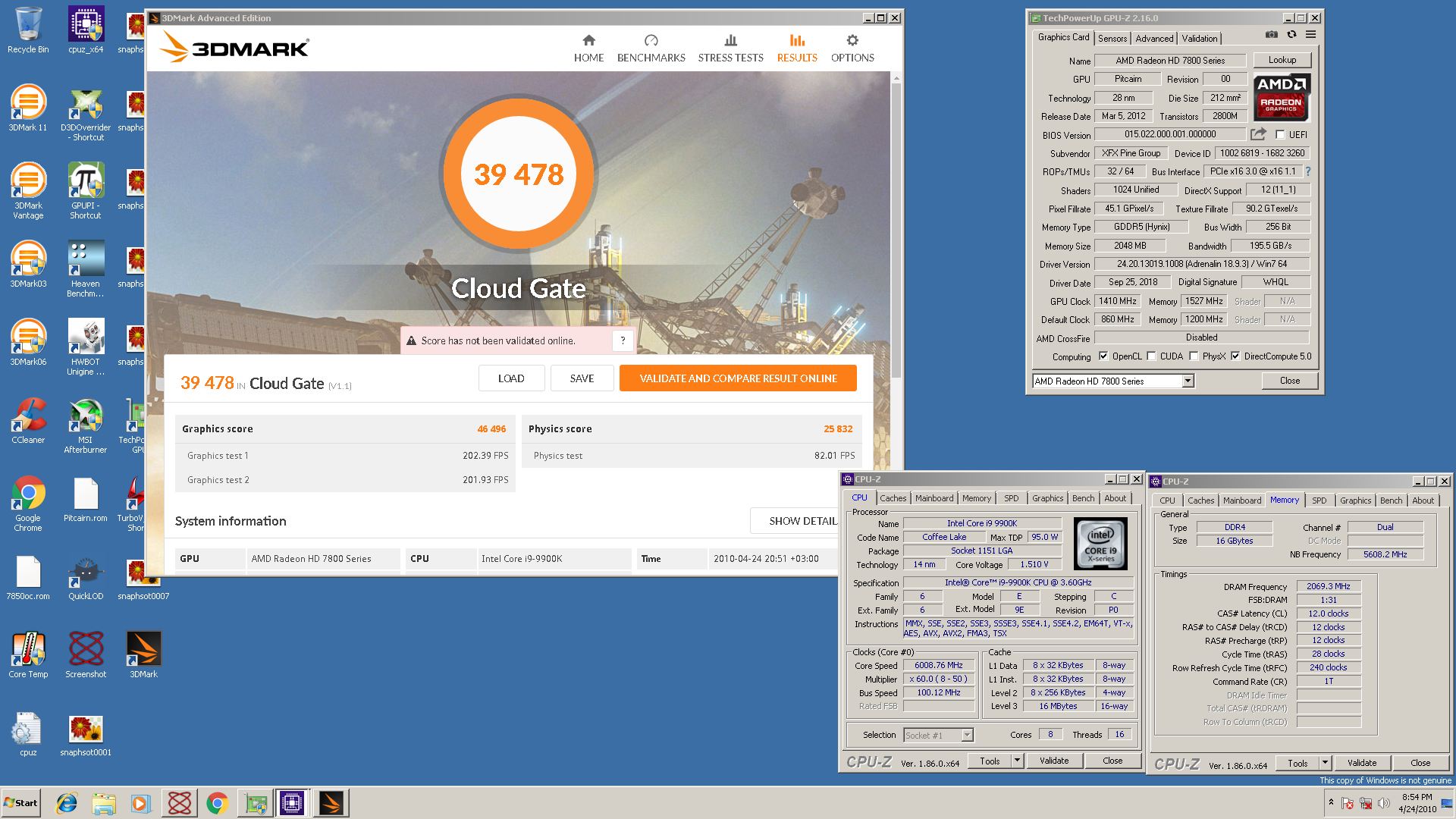Open Socket #1 selection dropdown
The width and height of the screenshot is (1456, 819).
967,735
